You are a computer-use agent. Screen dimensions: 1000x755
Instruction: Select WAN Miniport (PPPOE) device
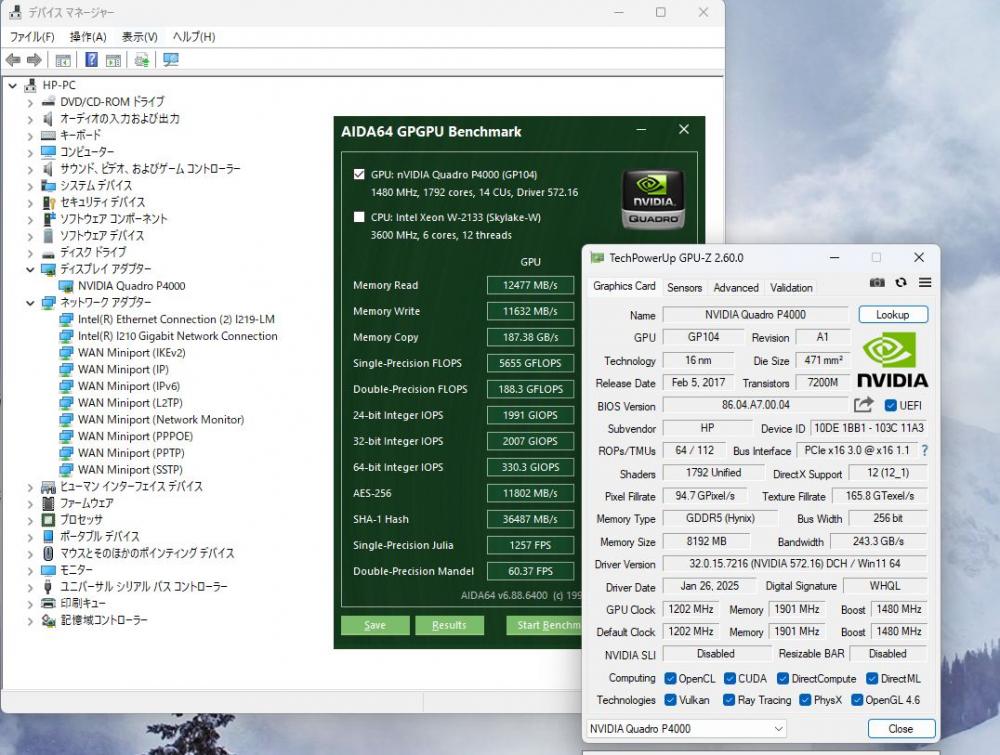click(x=135, y=436)
